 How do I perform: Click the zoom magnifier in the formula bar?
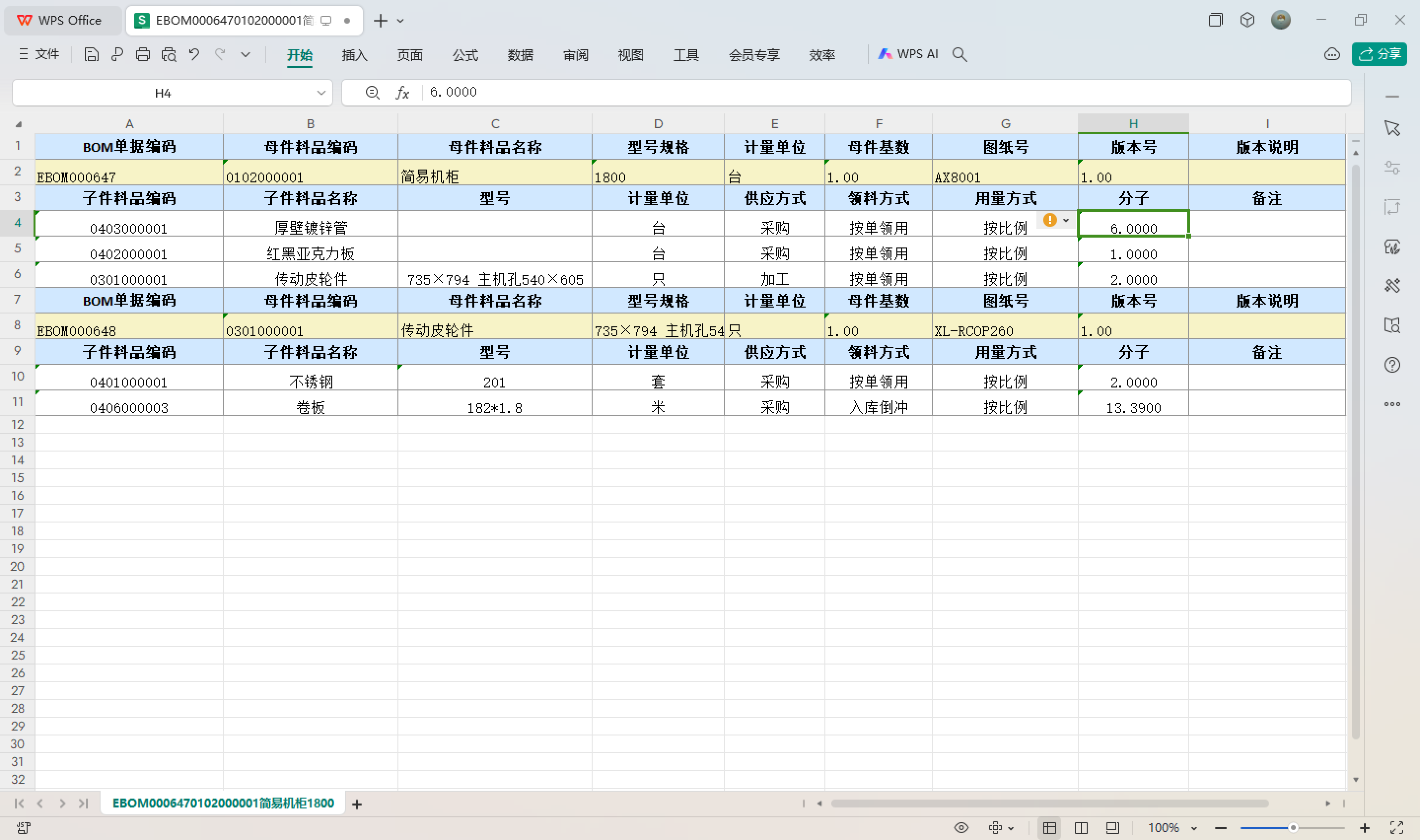(372, 92)
